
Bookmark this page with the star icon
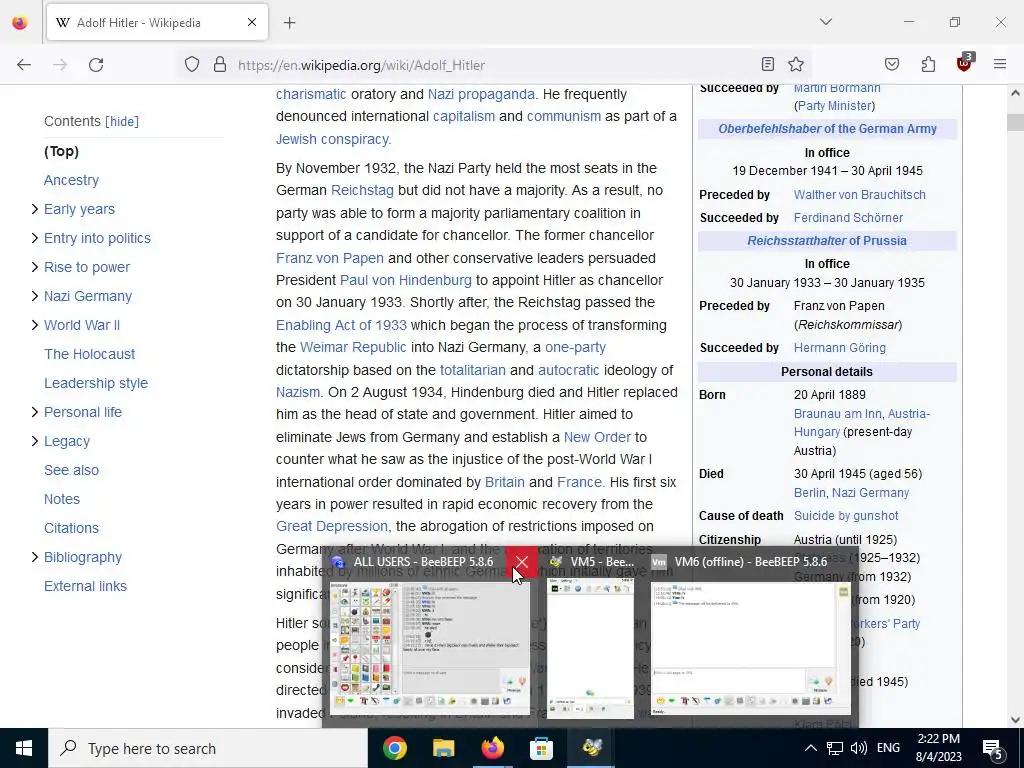[x=795, y=64]
